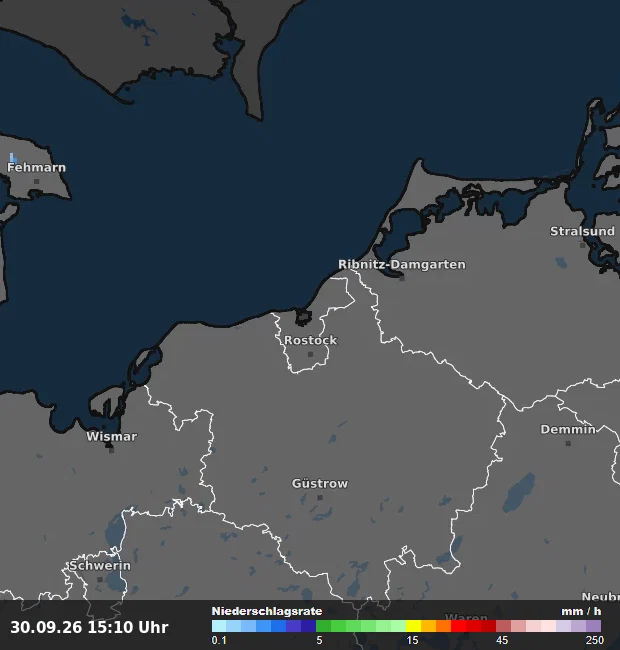Click the light blue rain echo on Fehmarn
The height and width of the screenshot is (650, 620).
pos(13,158)
